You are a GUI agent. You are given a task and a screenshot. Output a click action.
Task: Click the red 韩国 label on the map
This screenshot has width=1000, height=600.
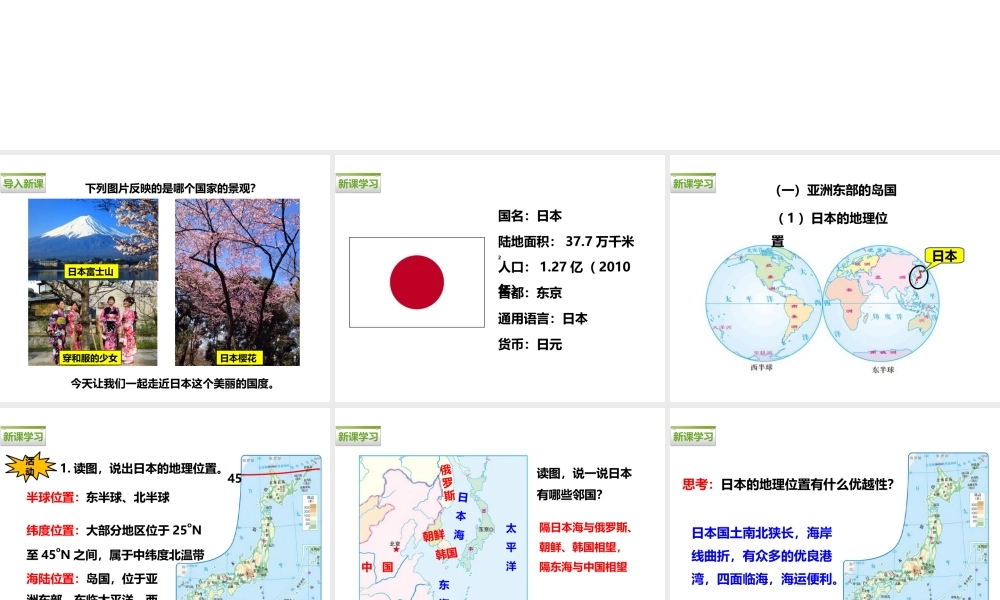(446, 553)
